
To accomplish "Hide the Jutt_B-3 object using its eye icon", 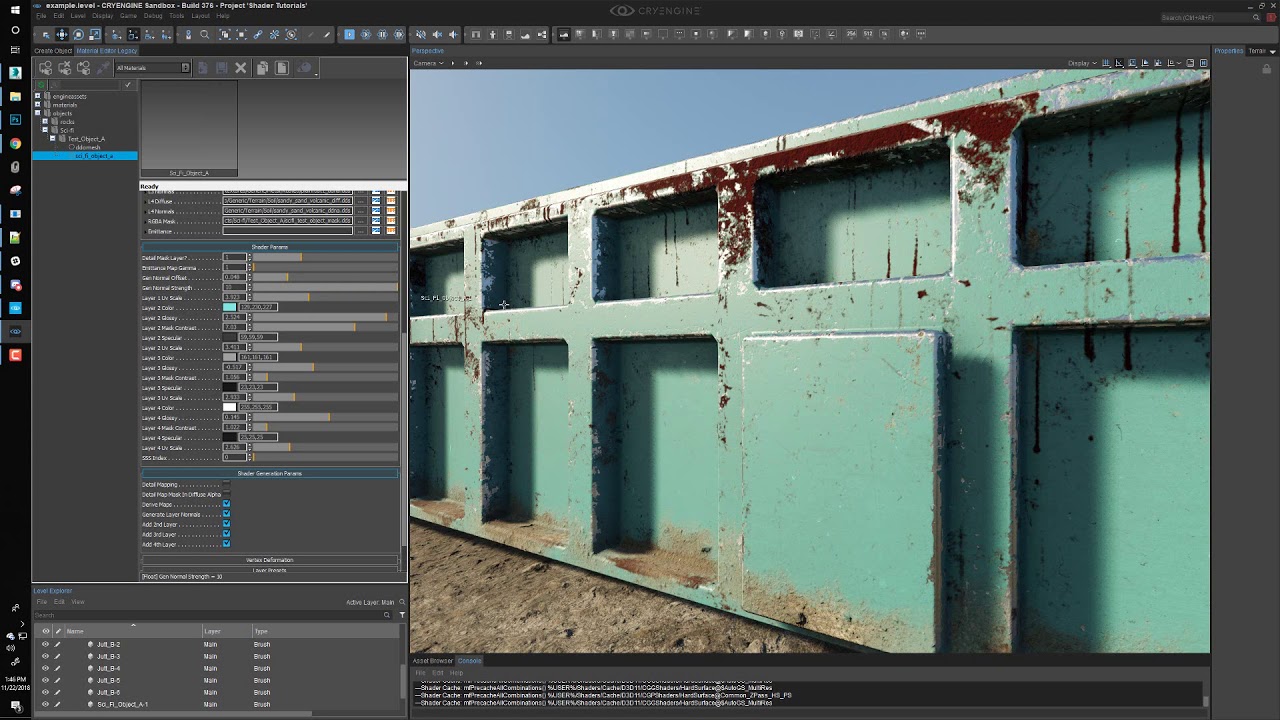I will tap(45, 657).
